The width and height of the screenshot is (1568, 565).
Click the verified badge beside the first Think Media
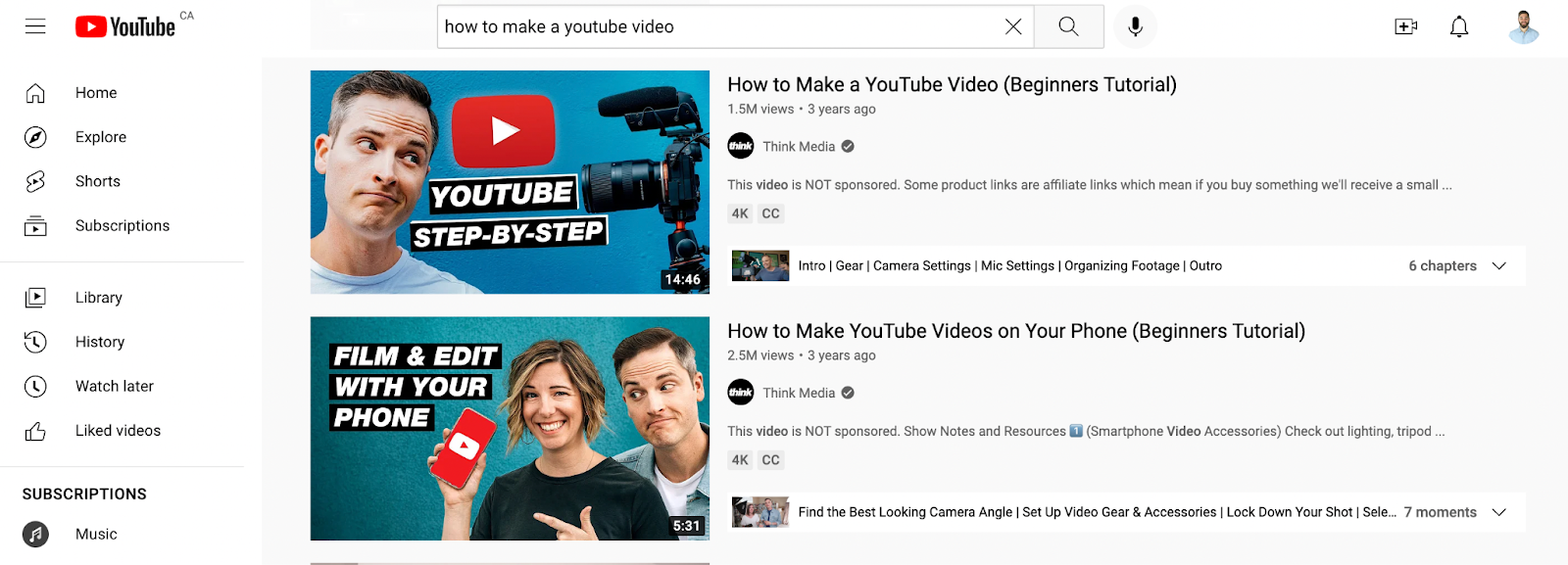coord(848,146)
